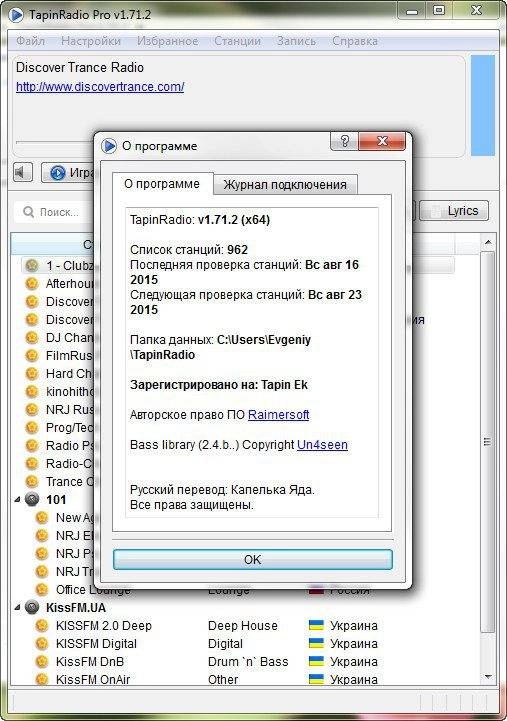Click the Drum `n` Bass genre cell
The image size is (507, 721).
click(248, 661)
